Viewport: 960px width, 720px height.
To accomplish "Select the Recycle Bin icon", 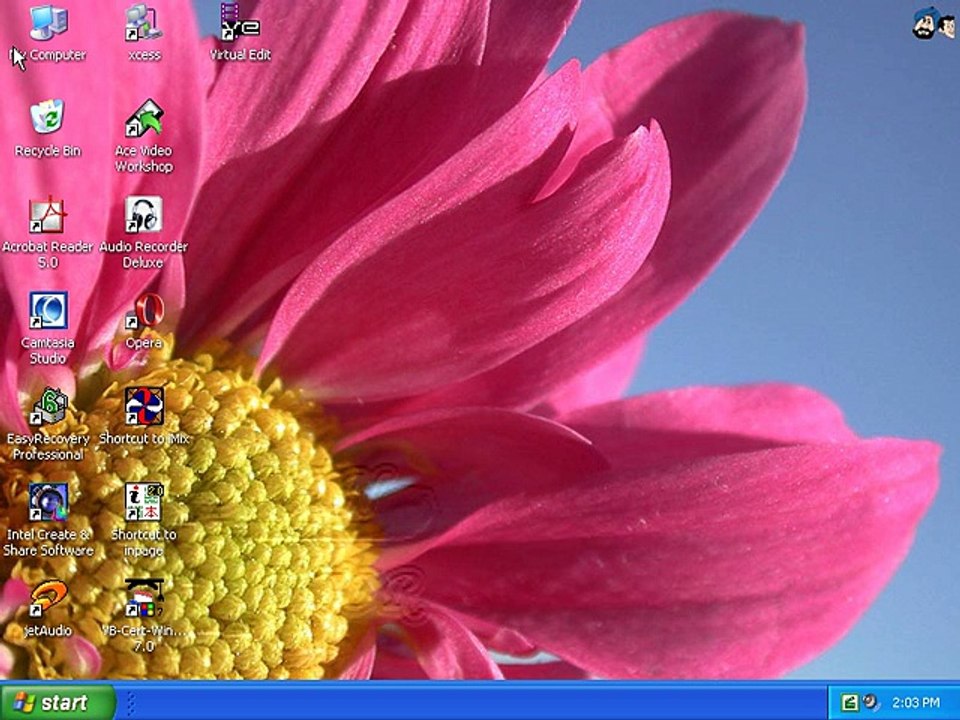I will [48, 117].
